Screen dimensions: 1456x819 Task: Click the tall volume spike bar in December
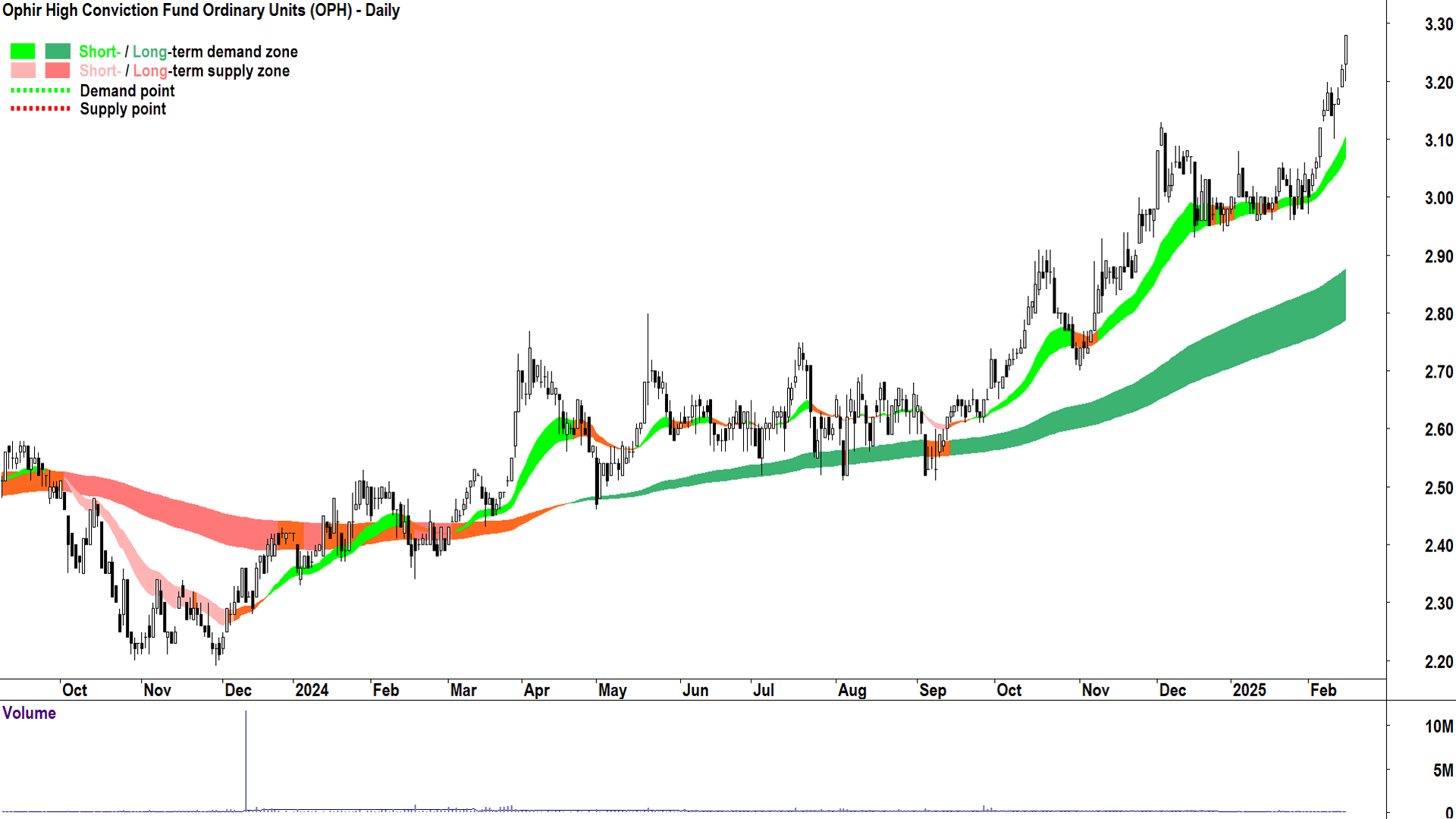click(x=246, y=758)
